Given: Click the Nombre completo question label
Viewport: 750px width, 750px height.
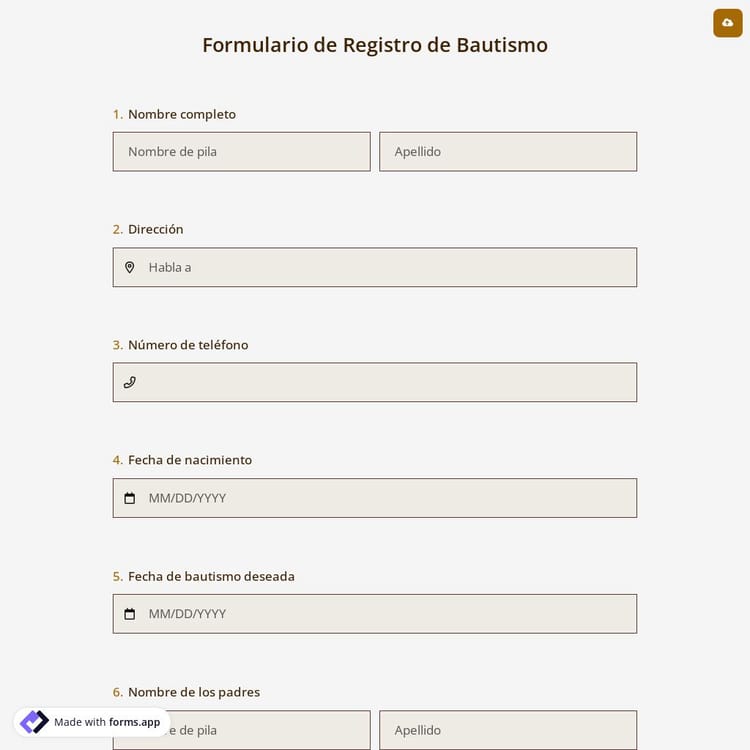Looking at the screenshot, I should (x=182, y=114).
